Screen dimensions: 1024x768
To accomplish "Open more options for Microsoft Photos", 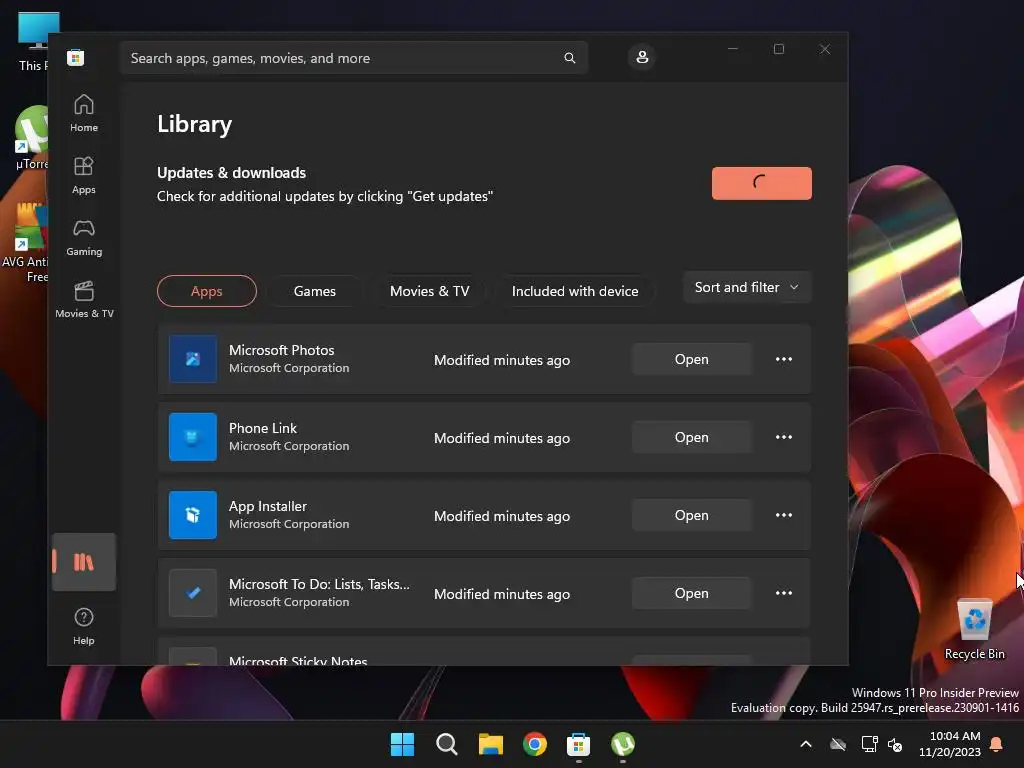I will pos(784,359).
